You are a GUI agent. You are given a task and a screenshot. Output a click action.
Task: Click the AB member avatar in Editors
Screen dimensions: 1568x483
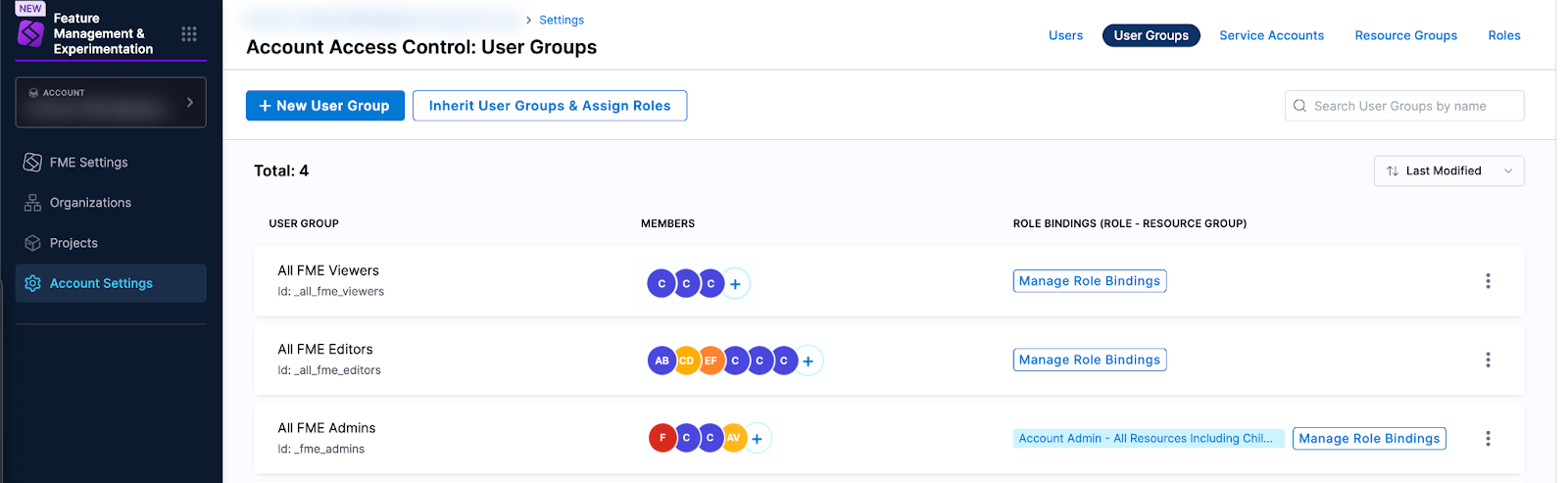coord(662,361)
